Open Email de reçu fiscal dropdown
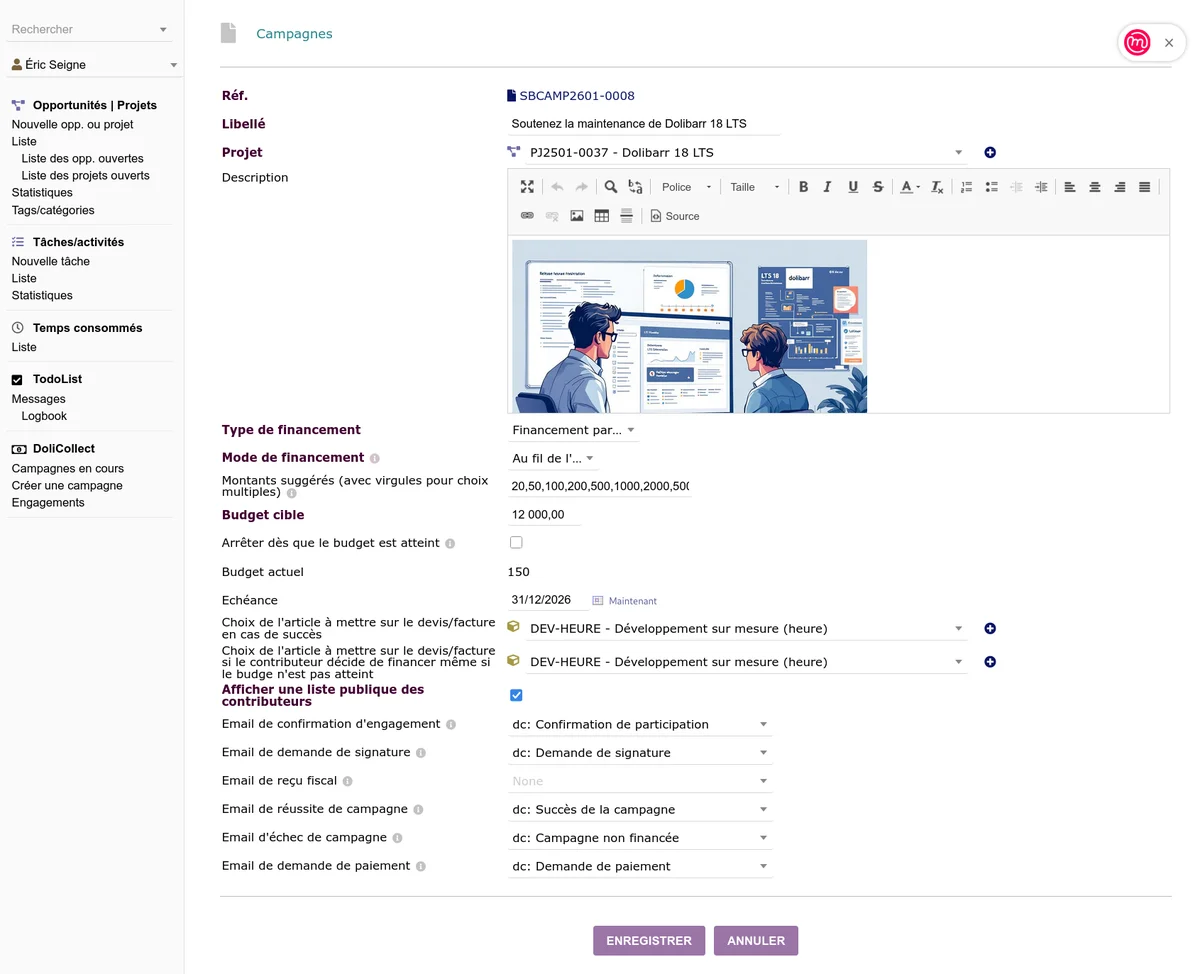This screenshot has width=1200, height=974. click(640, 781)
